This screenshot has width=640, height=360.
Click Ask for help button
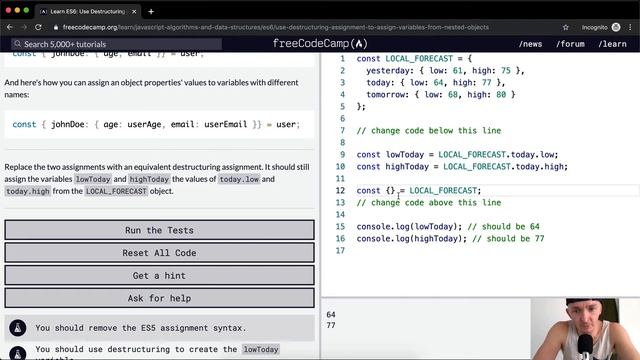coord(159,298)
